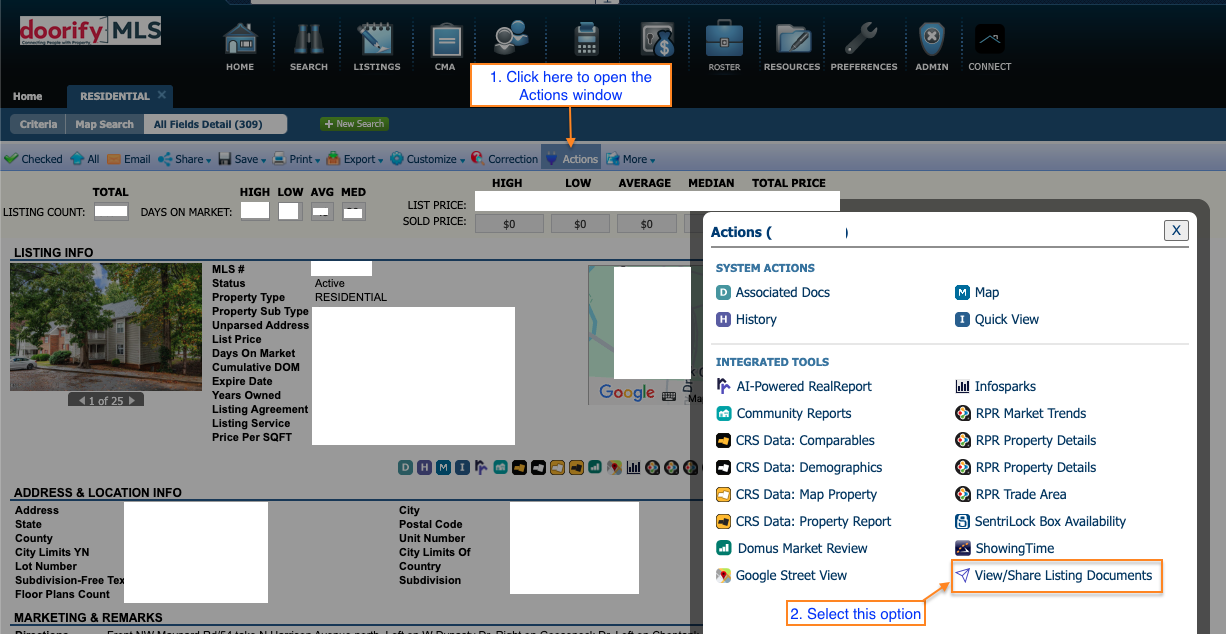Viewport: 1226px width, 634px height.
Task: Close the RESIDENTIAL tab
Action: pyautogui.click(x=162, y=96)
